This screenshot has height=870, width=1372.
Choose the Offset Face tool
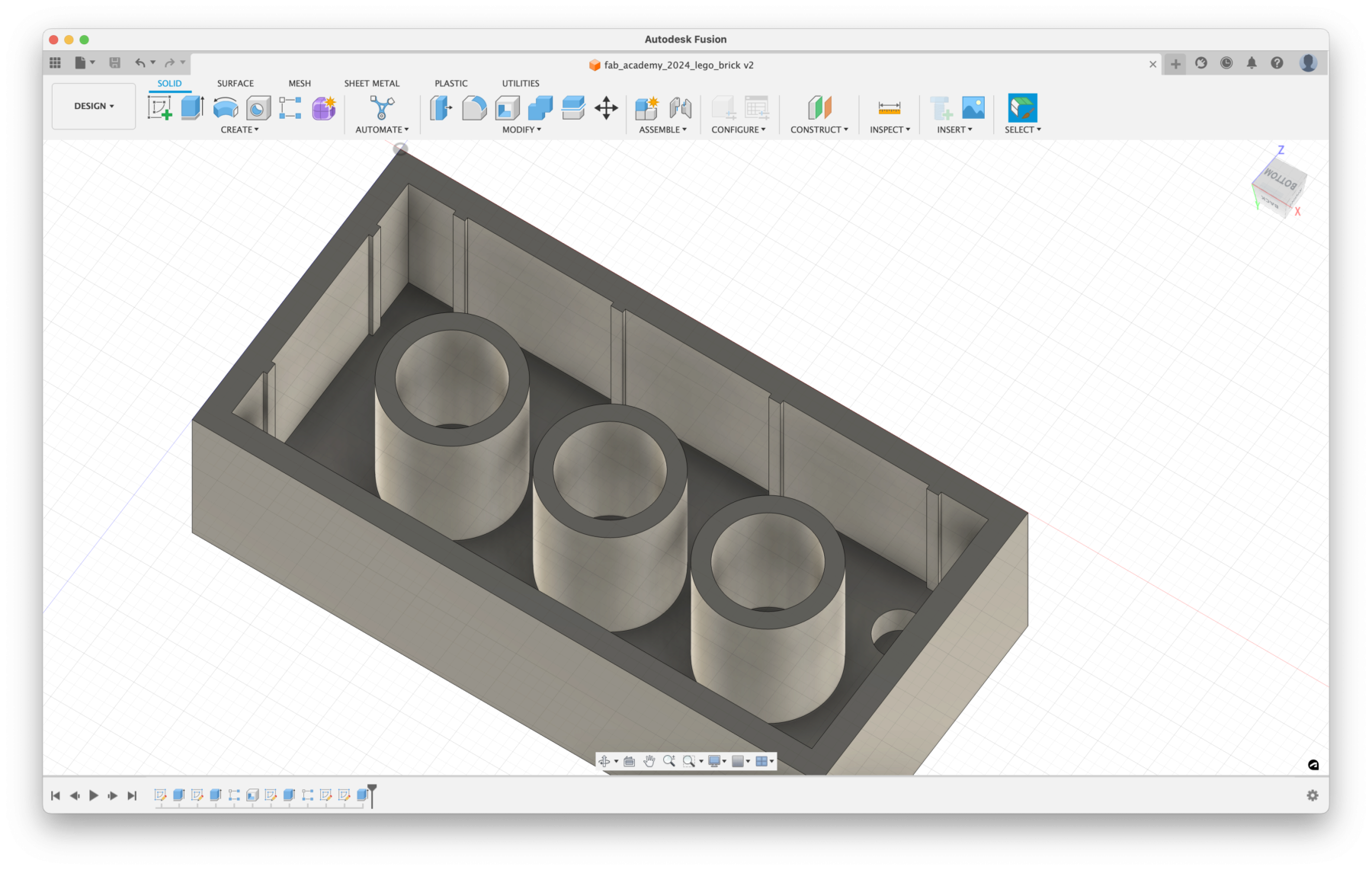tap(572, 108)
